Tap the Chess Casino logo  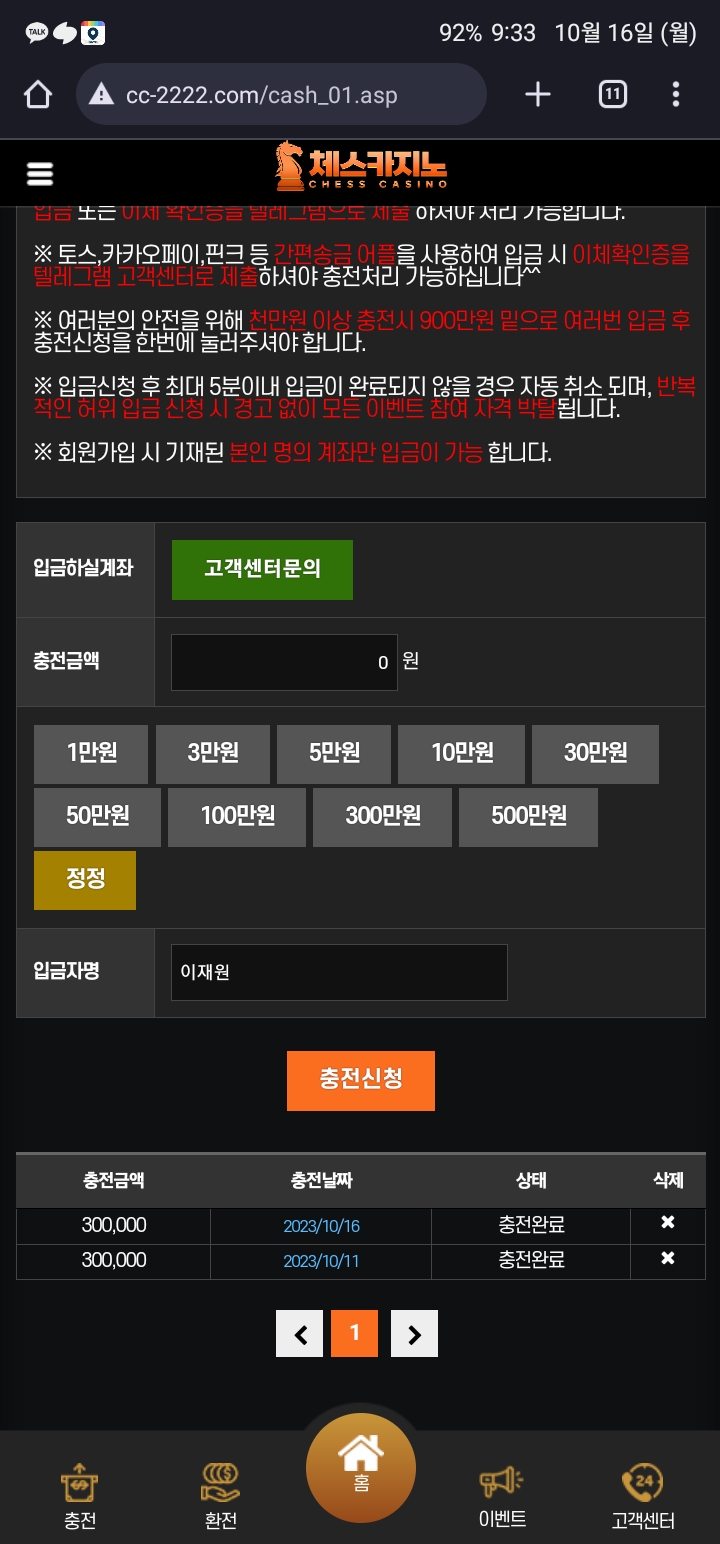point(361,166)
